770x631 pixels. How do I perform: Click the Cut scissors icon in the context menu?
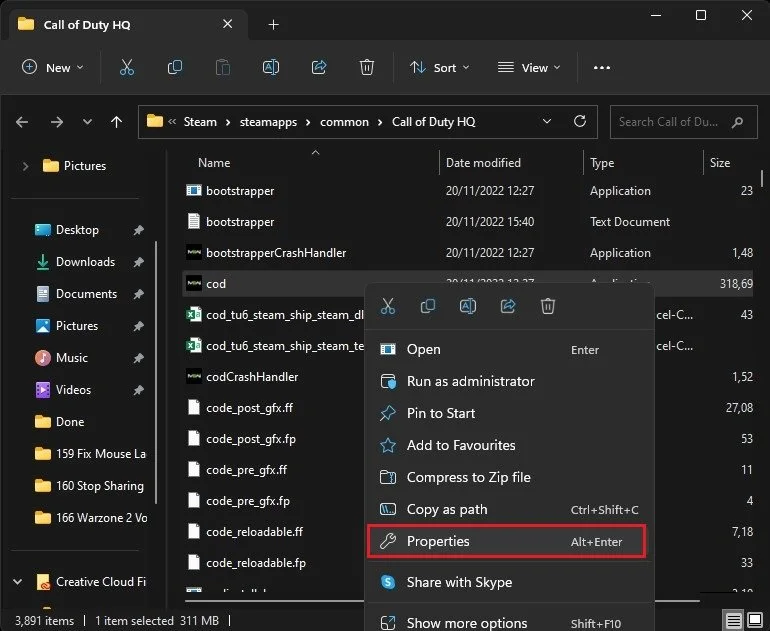tap(388, 306)
